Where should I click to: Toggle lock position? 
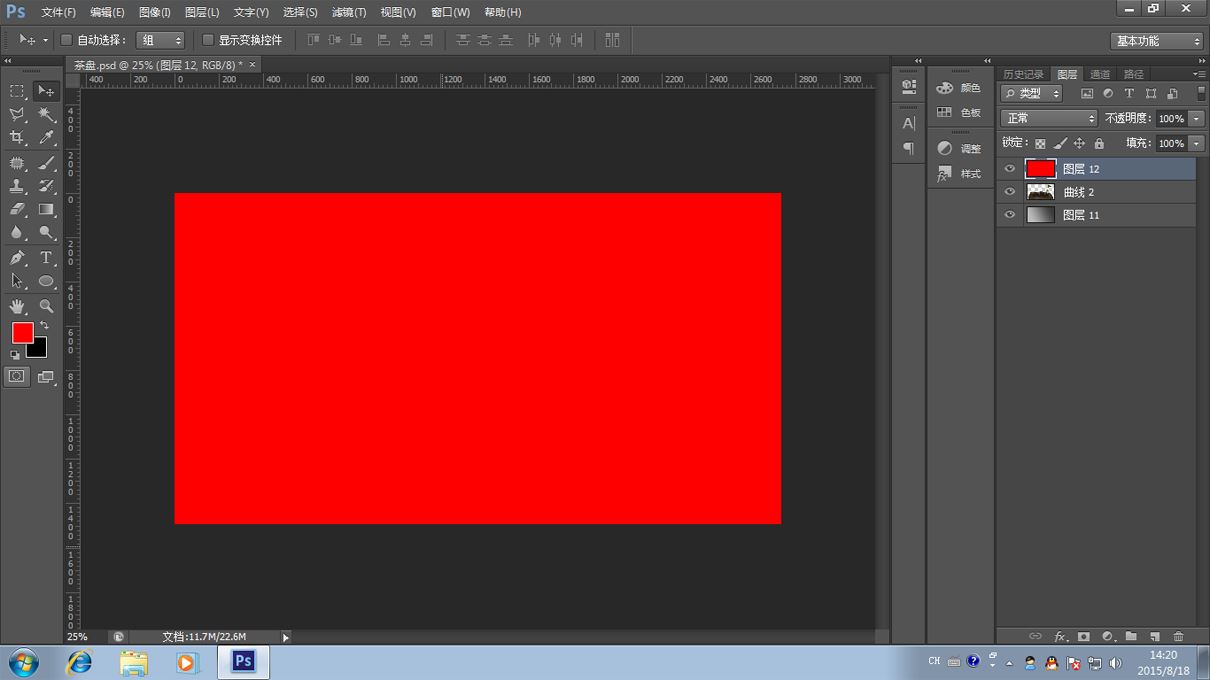1079,144
